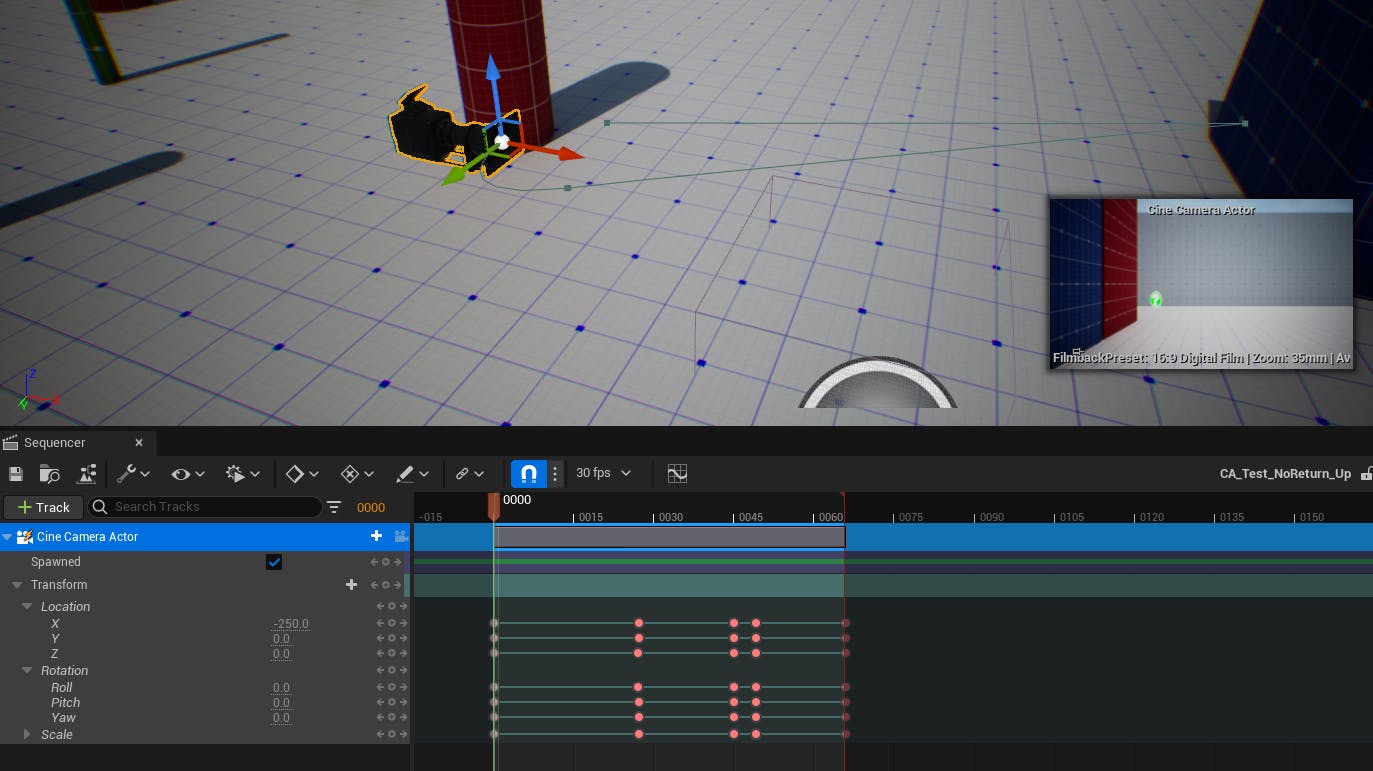Screen dimensions: 1373x771
Task: Open the pencil edit options menu
Action: point(412,473)
